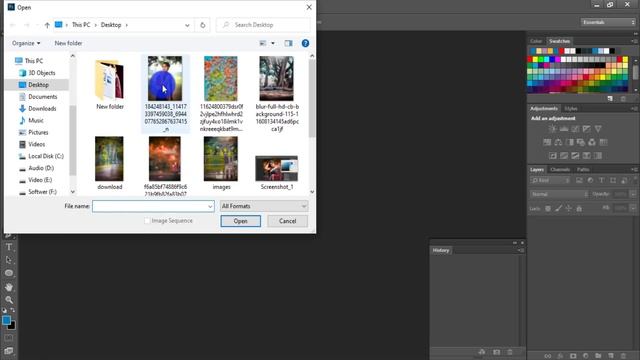The width and height of the screenshot is (640, 360).
Task: Click the black background color swatch
Action: coord(13,327)
